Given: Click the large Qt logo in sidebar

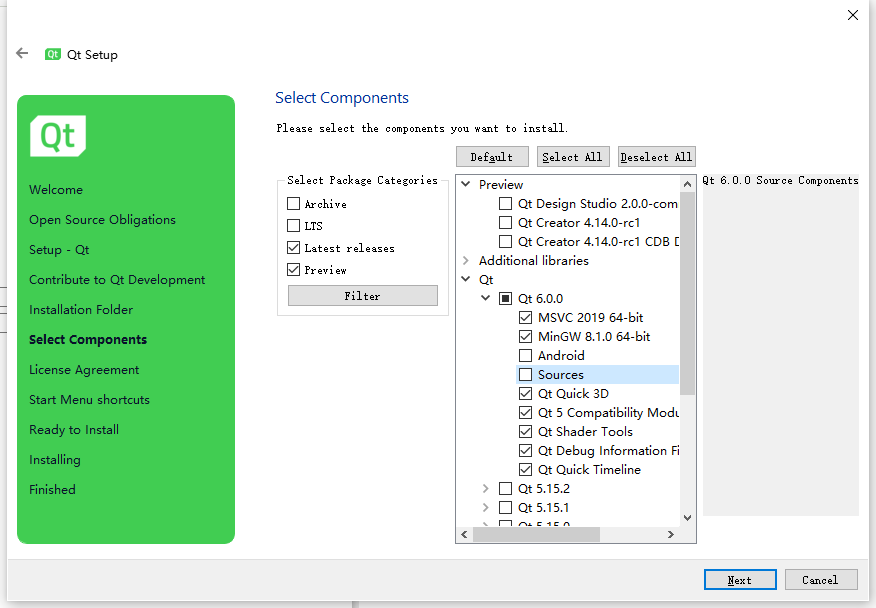Looking at the screenshot, I should click(x=58, y=136).
